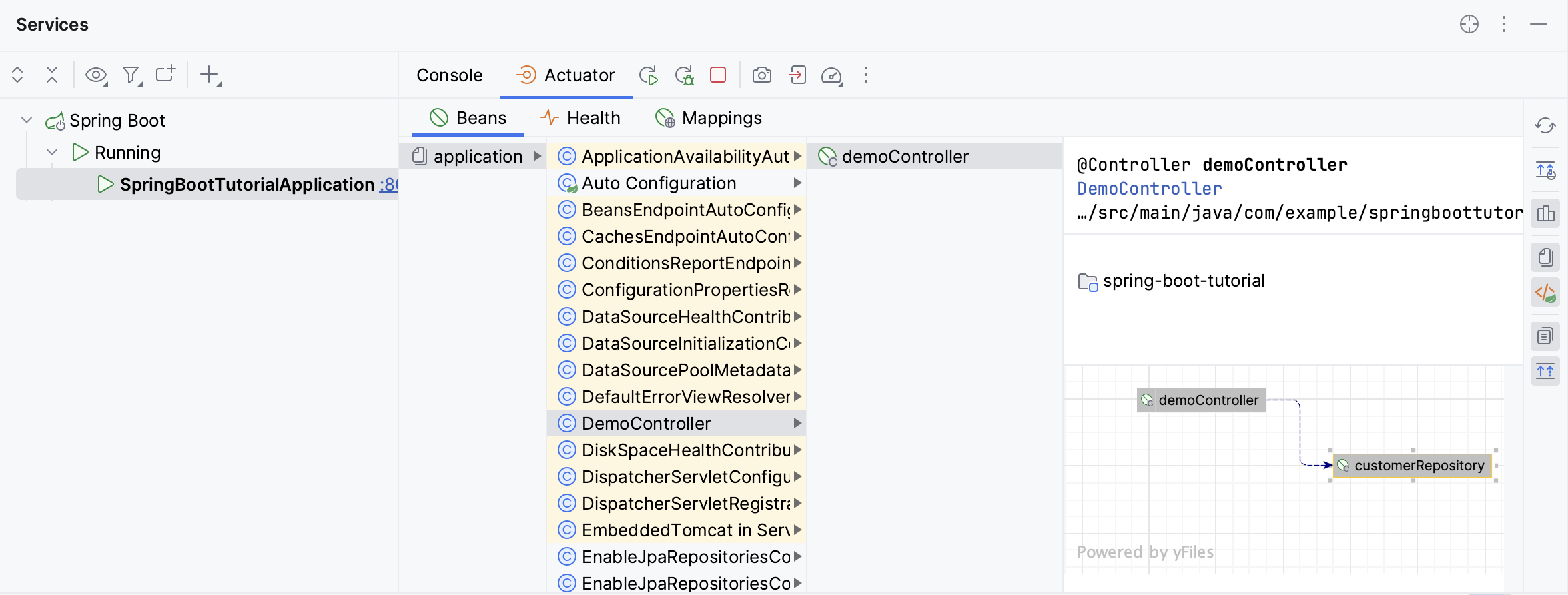Screen dimensions: 1568x595
Task: Click the Add Service plus icon
Action: tap(210, 75)
